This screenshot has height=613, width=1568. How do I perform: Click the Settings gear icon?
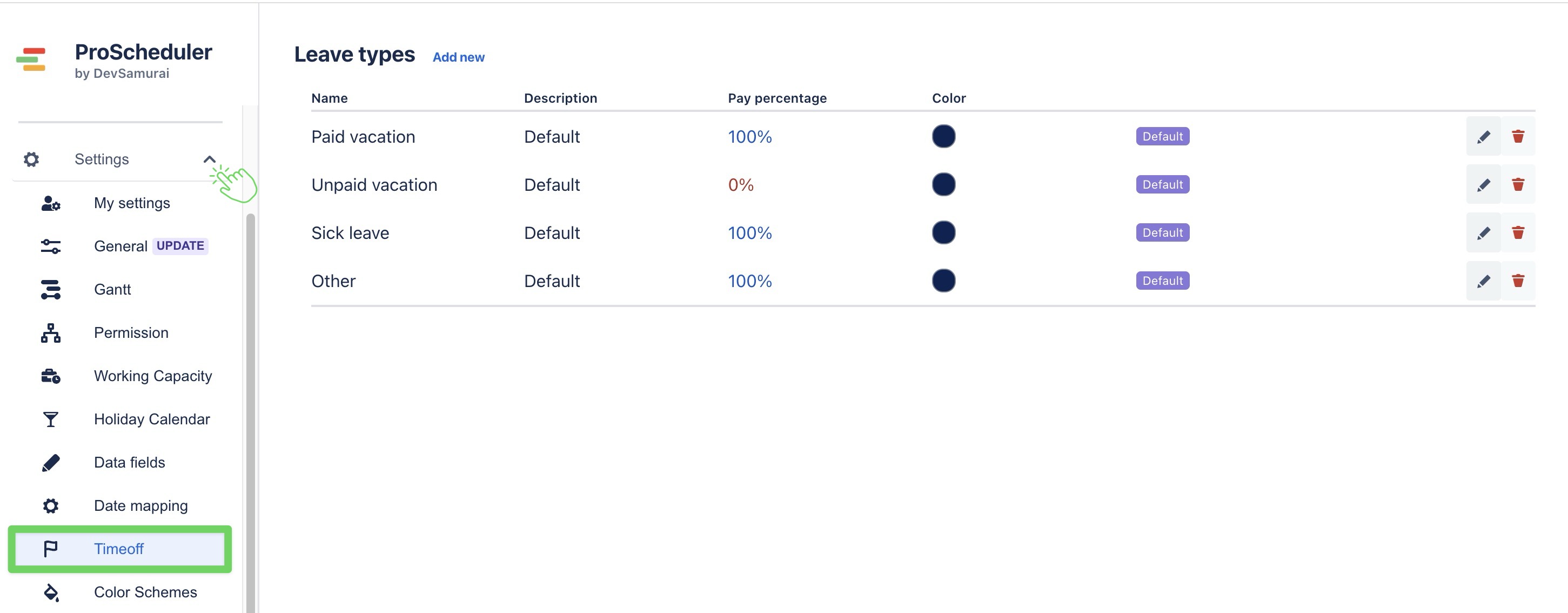[31, 159]
